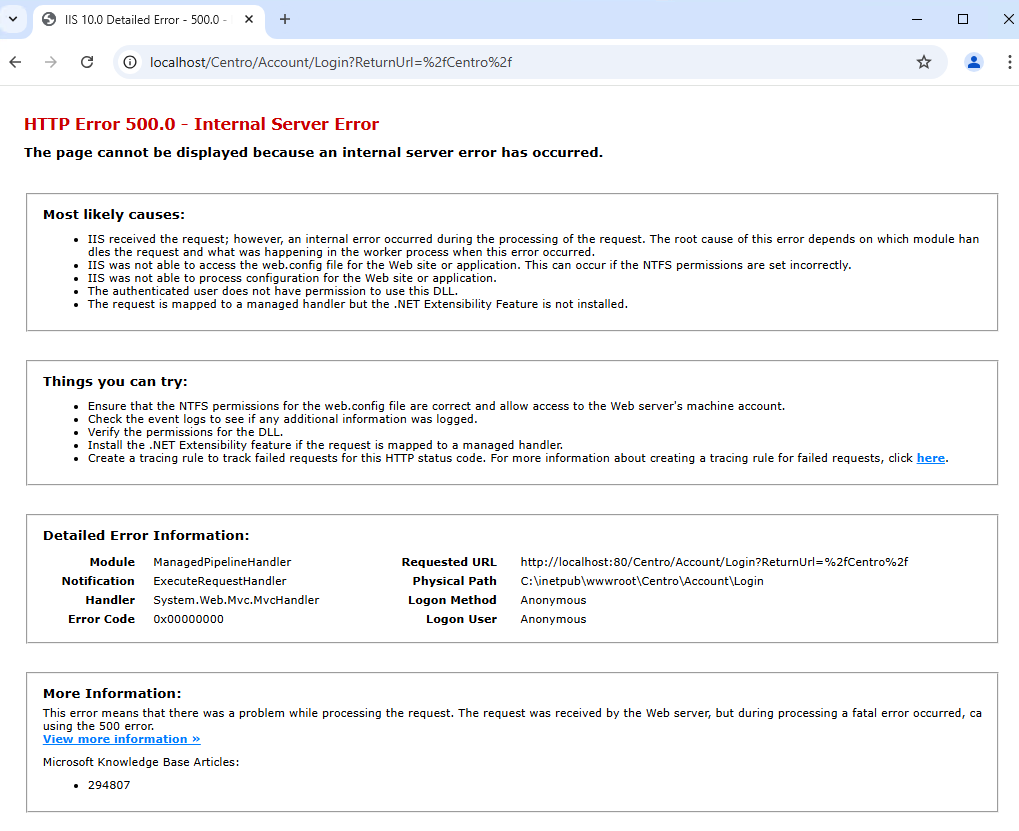This screenshot has height=831, width=1019.
Task: Click the Requested URL value text
Action: (713, 562)
